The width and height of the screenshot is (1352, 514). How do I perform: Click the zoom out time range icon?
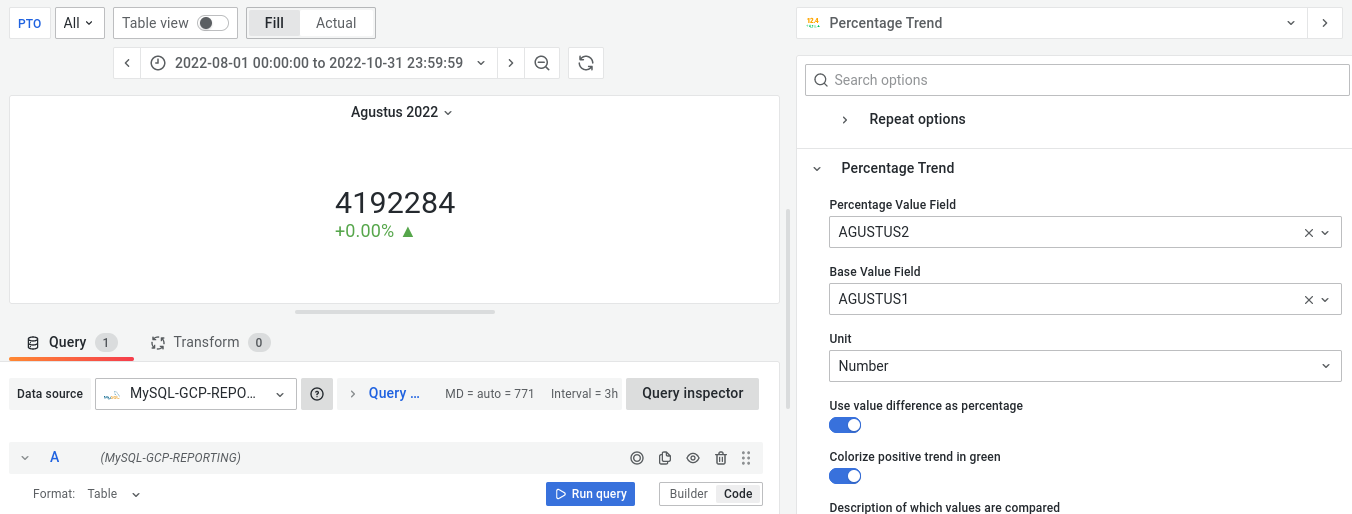tap(542, 63)
